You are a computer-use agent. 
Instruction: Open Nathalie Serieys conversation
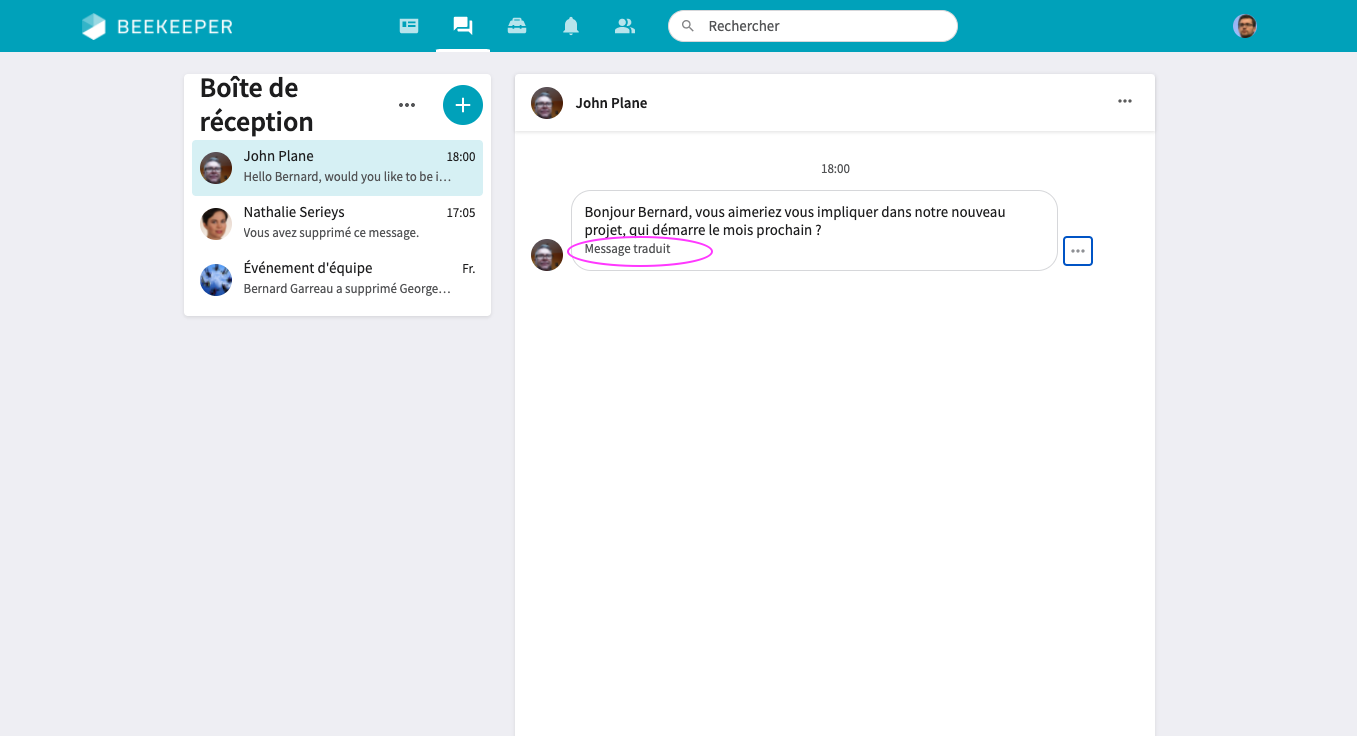[337, 223]
